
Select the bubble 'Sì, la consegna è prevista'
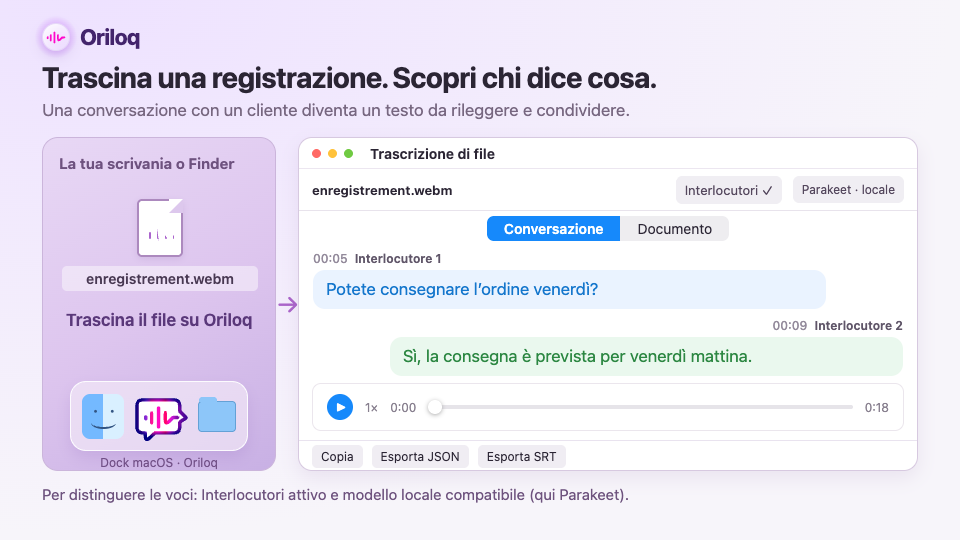[x=647, y=356]
